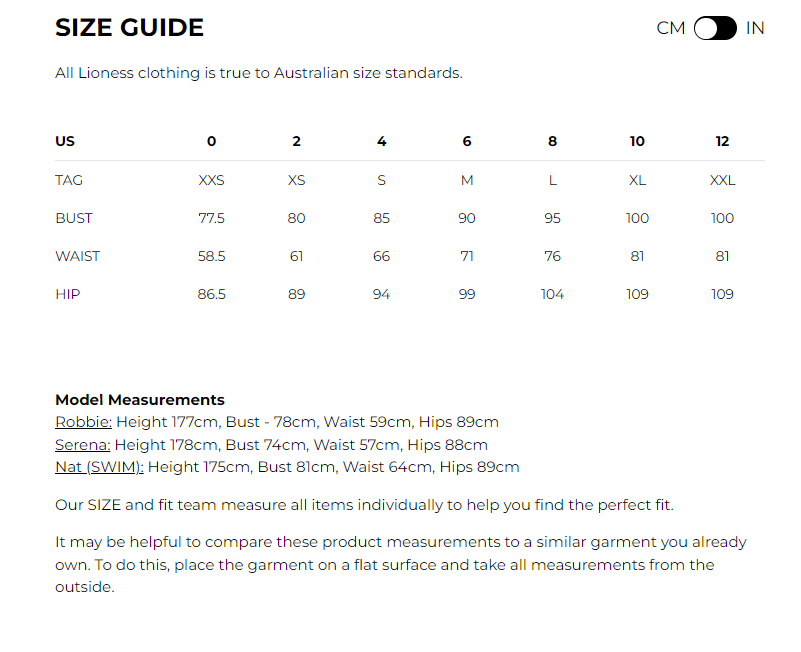Click the IN unit label
The image size is (801, 652).
[x=755, y=28]
